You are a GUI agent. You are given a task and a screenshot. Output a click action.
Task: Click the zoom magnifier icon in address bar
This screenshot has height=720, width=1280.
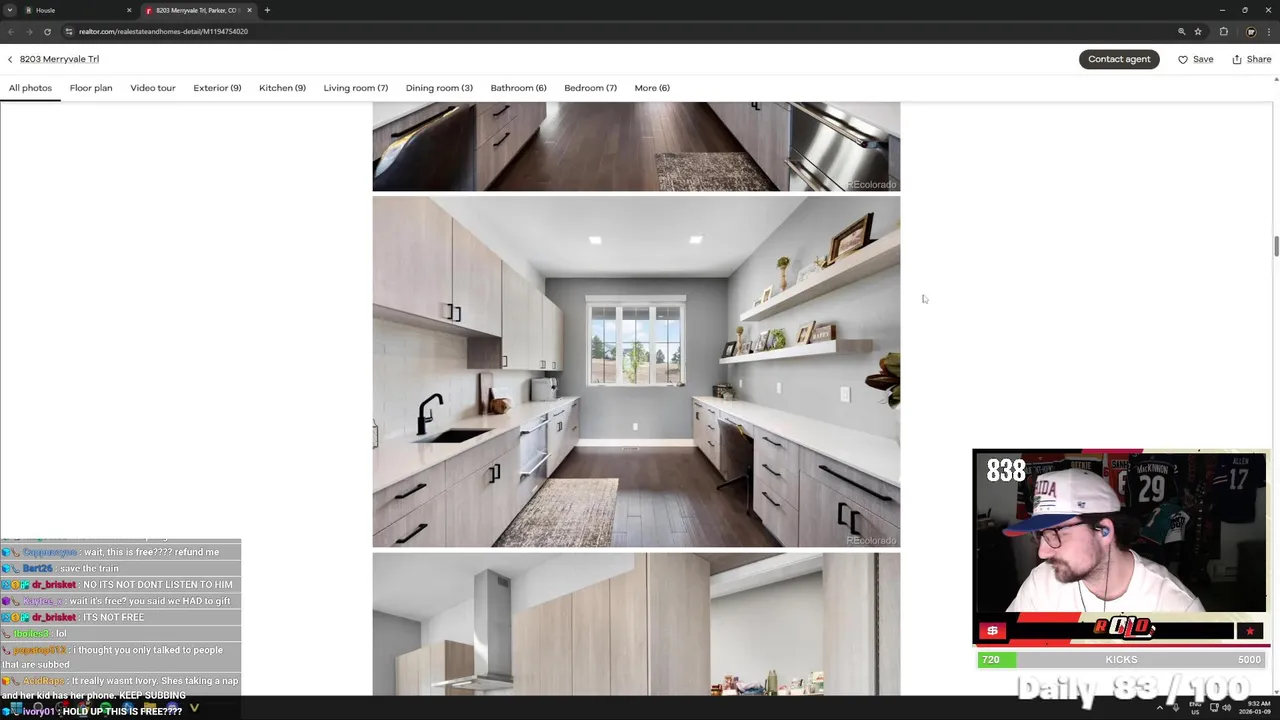point(1181,31)
